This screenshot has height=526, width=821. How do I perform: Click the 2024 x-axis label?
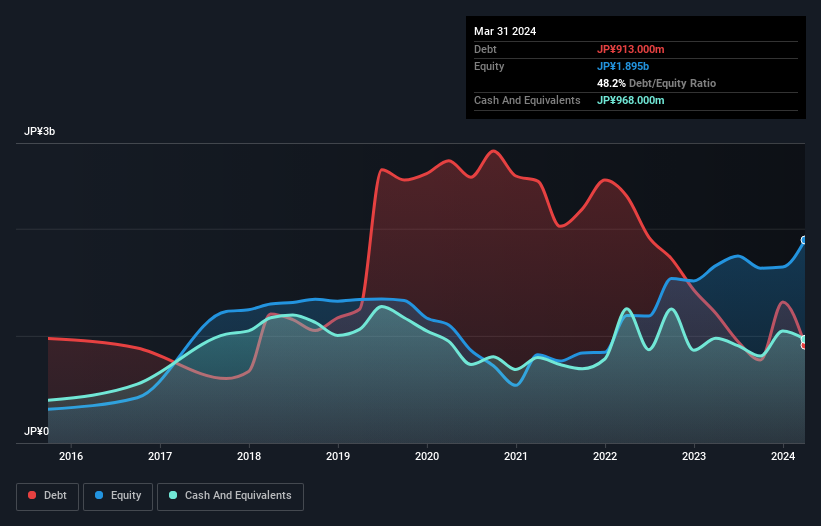tap(783, 456)
